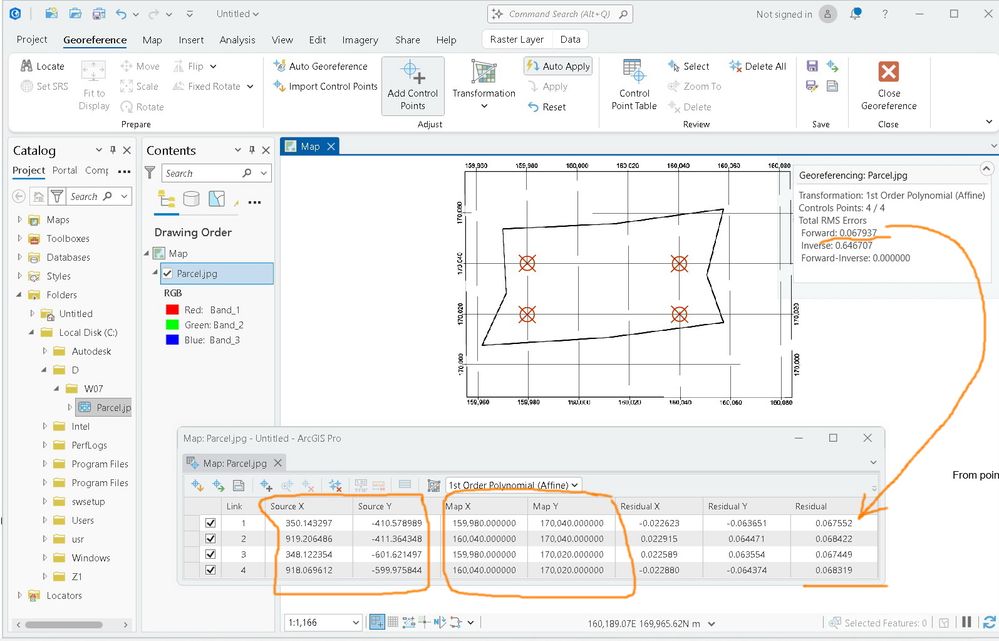The image size is (999, 641).
Task: Expand Toolboxes node in Catalog
Action: click(x=19, y=238)
